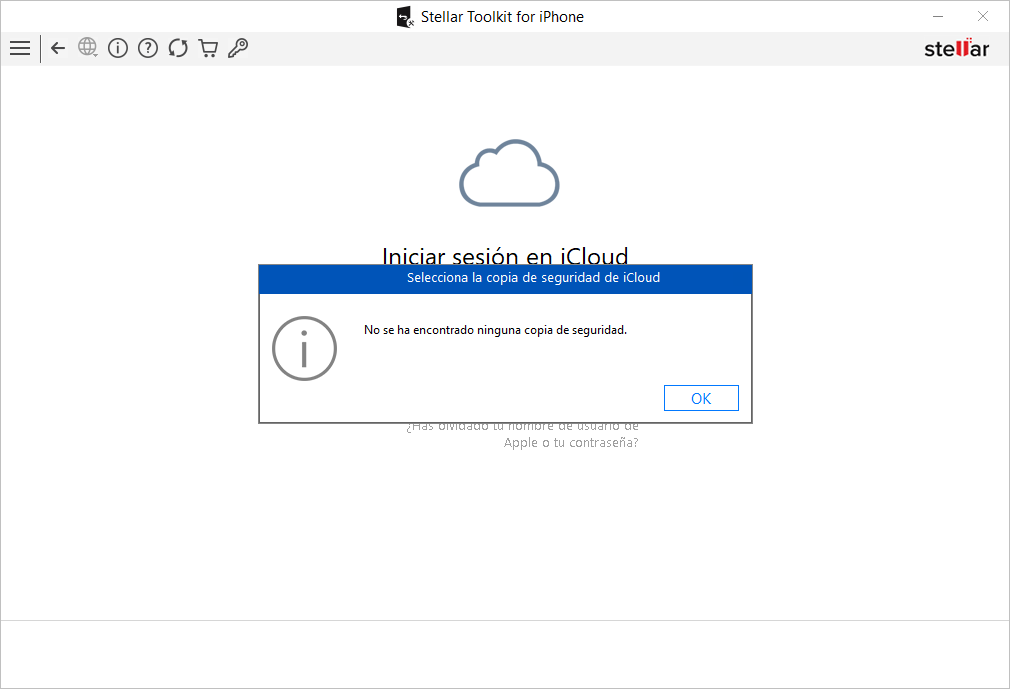Image resolution: width=1010 pixels, height=689 pixels.
Task: Open the shopping cart to buy
Action: pos(208,48)
